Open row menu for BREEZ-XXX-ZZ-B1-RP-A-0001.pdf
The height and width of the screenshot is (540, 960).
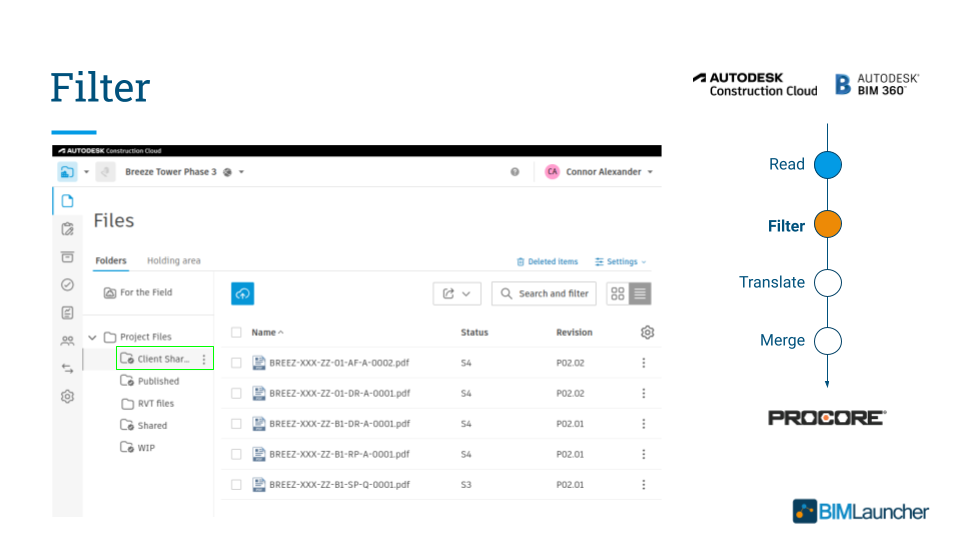click(x=643, y=454)
